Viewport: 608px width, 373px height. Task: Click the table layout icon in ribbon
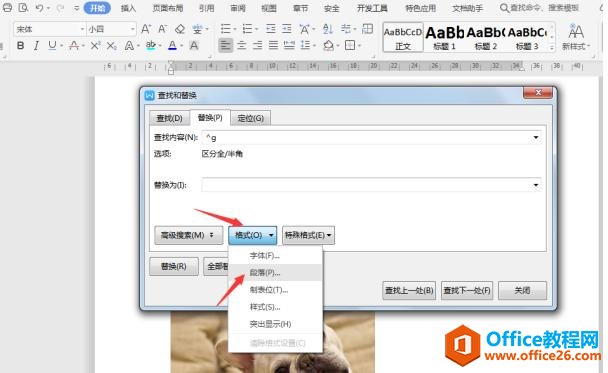point(367,29)
